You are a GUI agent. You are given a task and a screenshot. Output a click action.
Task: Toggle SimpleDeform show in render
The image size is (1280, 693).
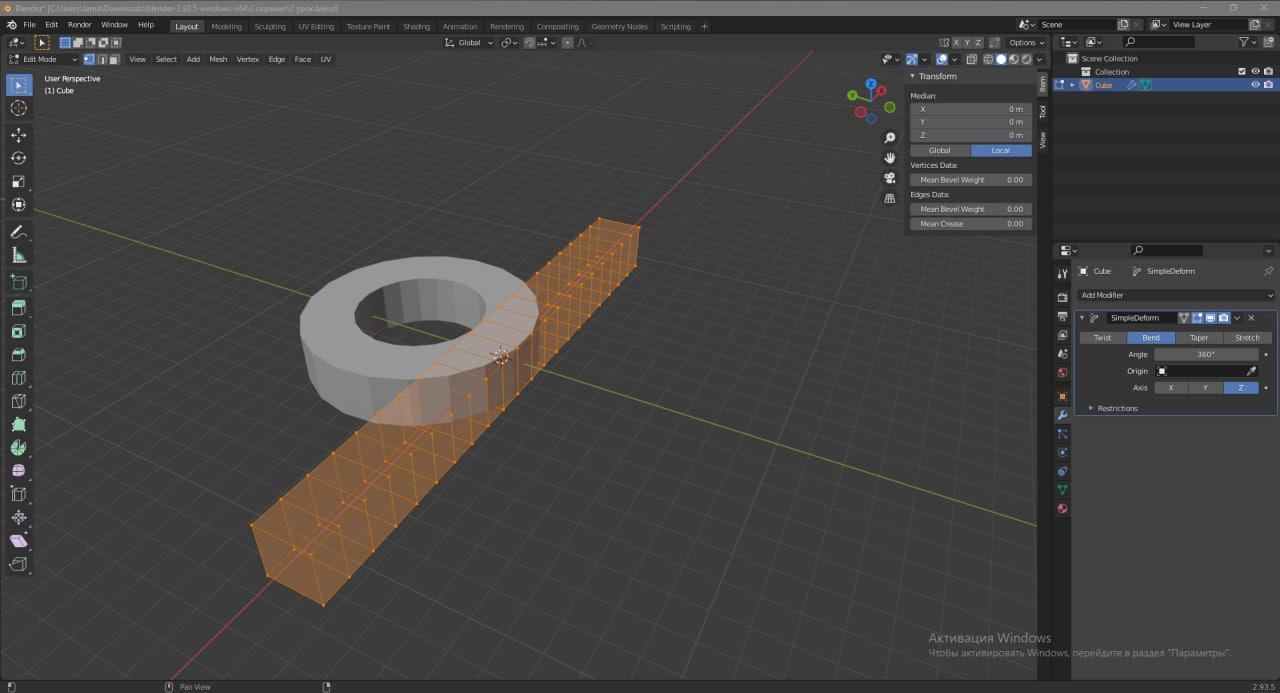tap(1223, 318)
